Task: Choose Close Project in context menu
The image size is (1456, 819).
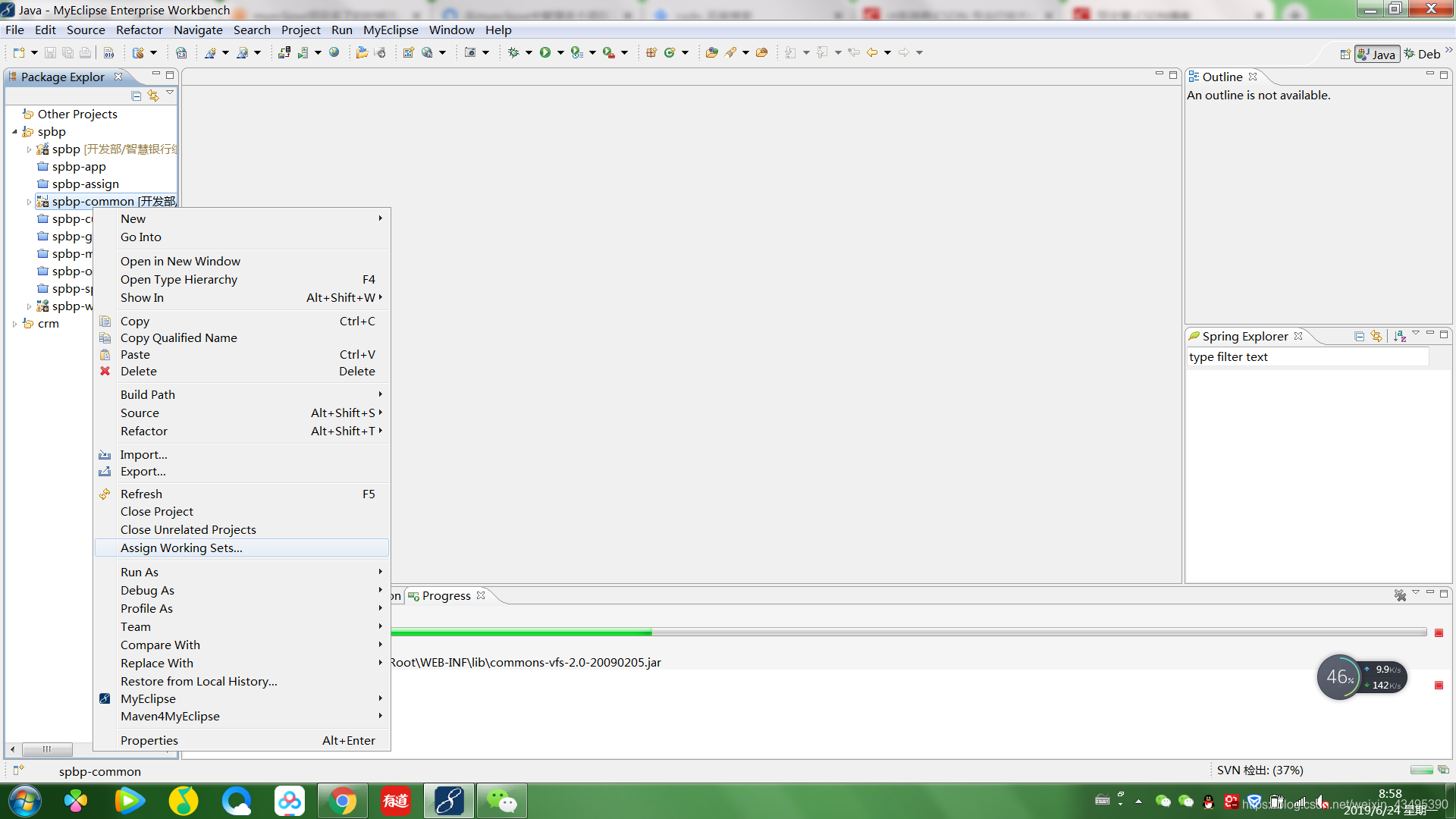Action: tap(242, 511)
